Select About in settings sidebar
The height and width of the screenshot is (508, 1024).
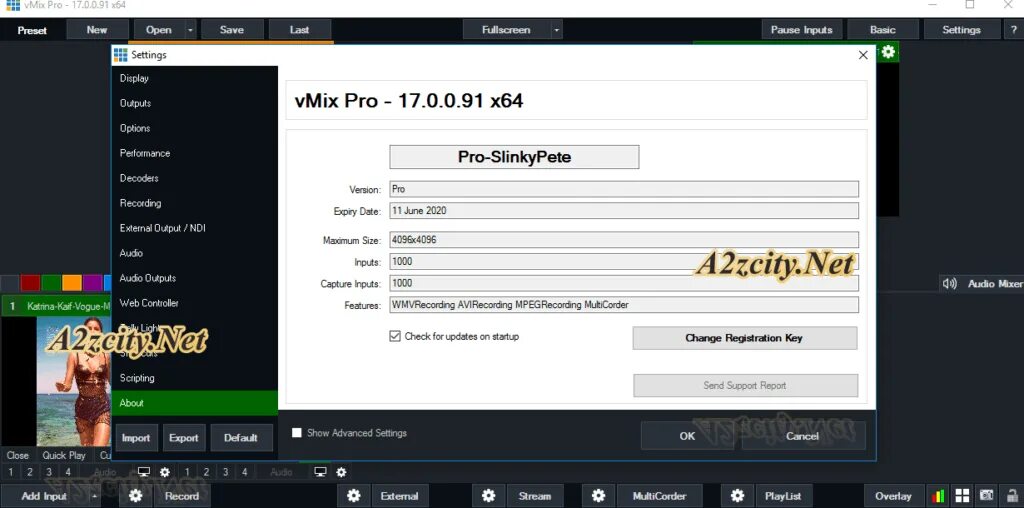pyautogui.click(x=195, y=403)
